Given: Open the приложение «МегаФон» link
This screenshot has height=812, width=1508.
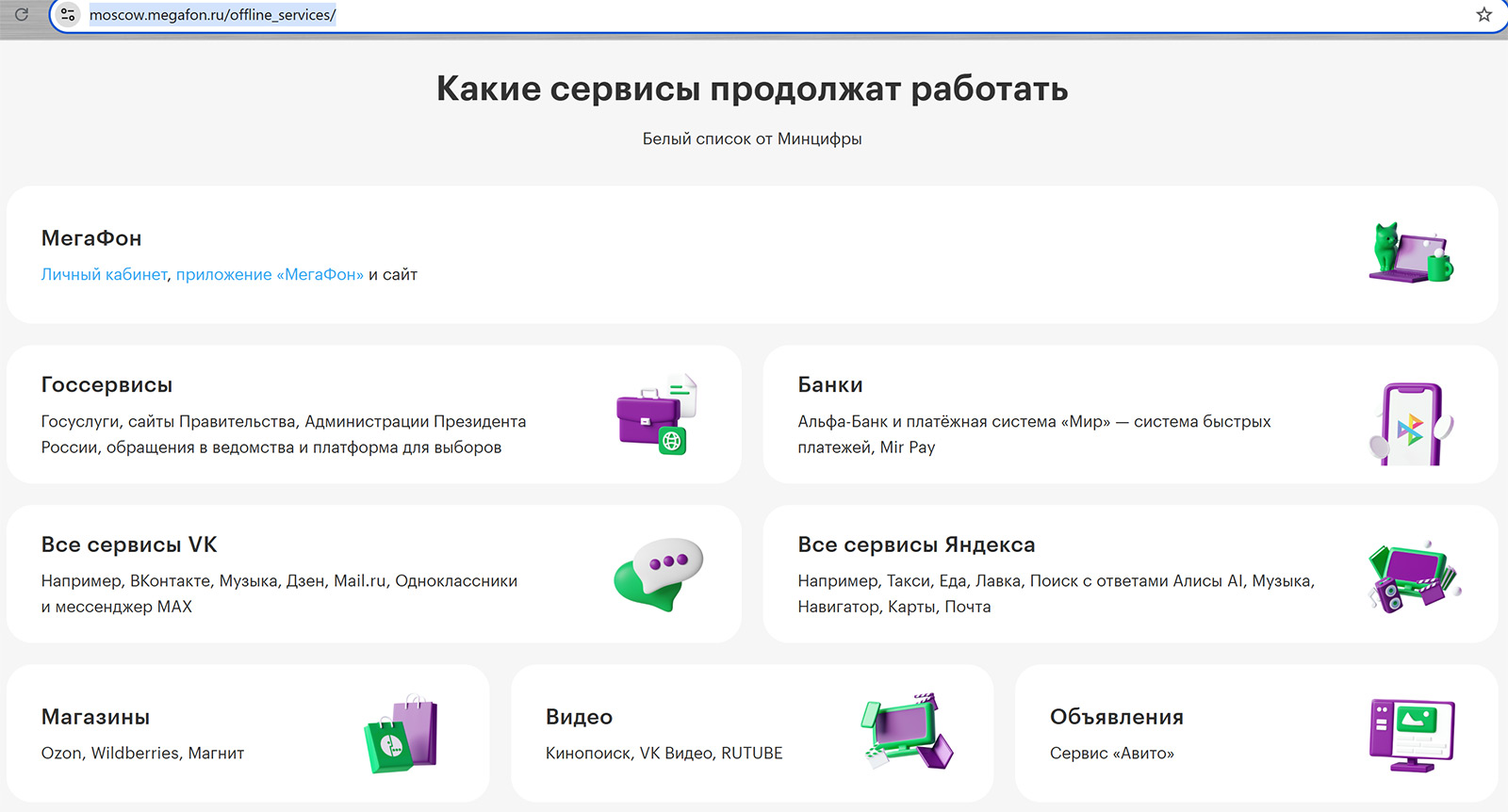Looking at the screenshot, I should 270,275.
